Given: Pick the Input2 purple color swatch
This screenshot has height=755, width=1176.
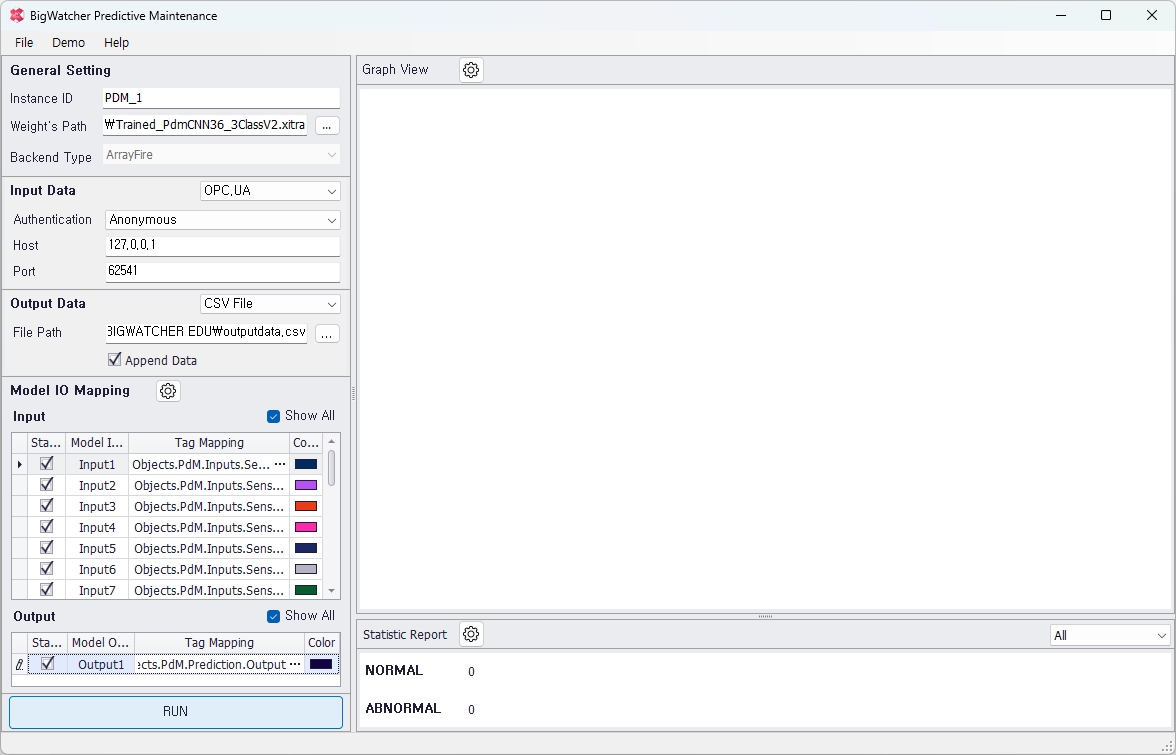Looking at the screenshot, I should pyautogui.click(x=305, y=485).
